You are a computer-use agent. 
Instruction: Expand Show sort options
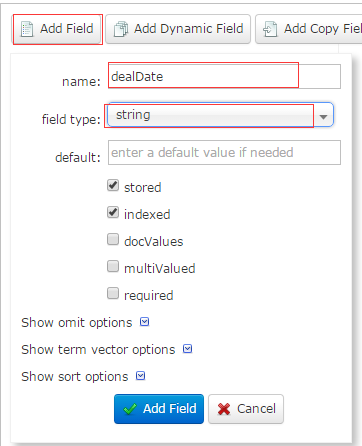(x=83, y=377)
